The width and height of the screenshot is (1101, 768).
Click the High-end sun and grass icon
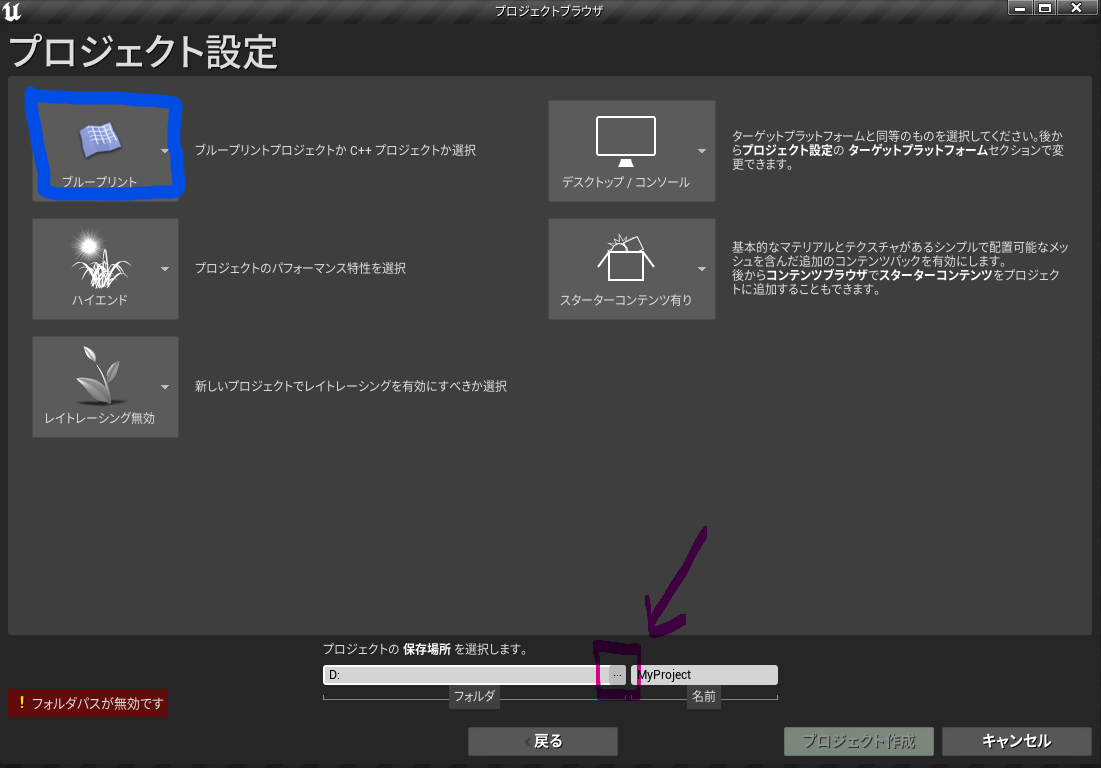point(100,259)
